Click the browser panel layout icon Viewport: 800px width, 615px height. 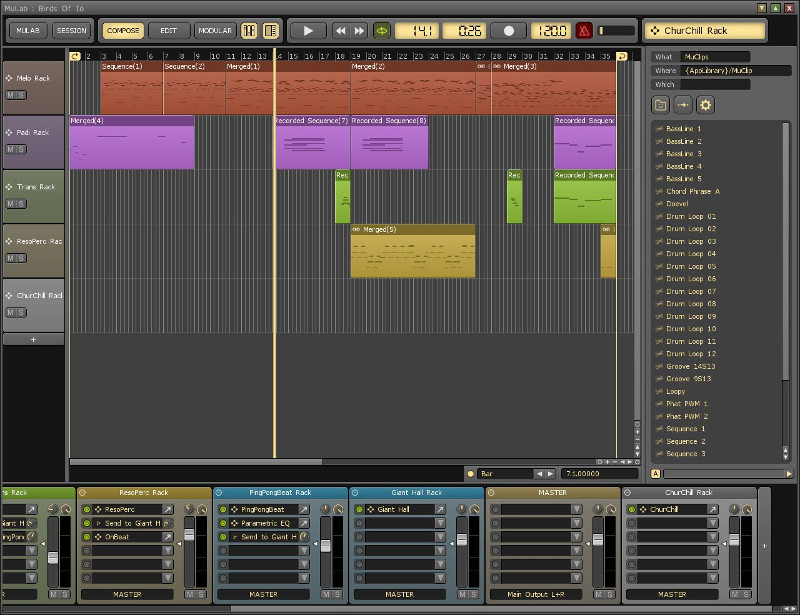tap(270, 31)
